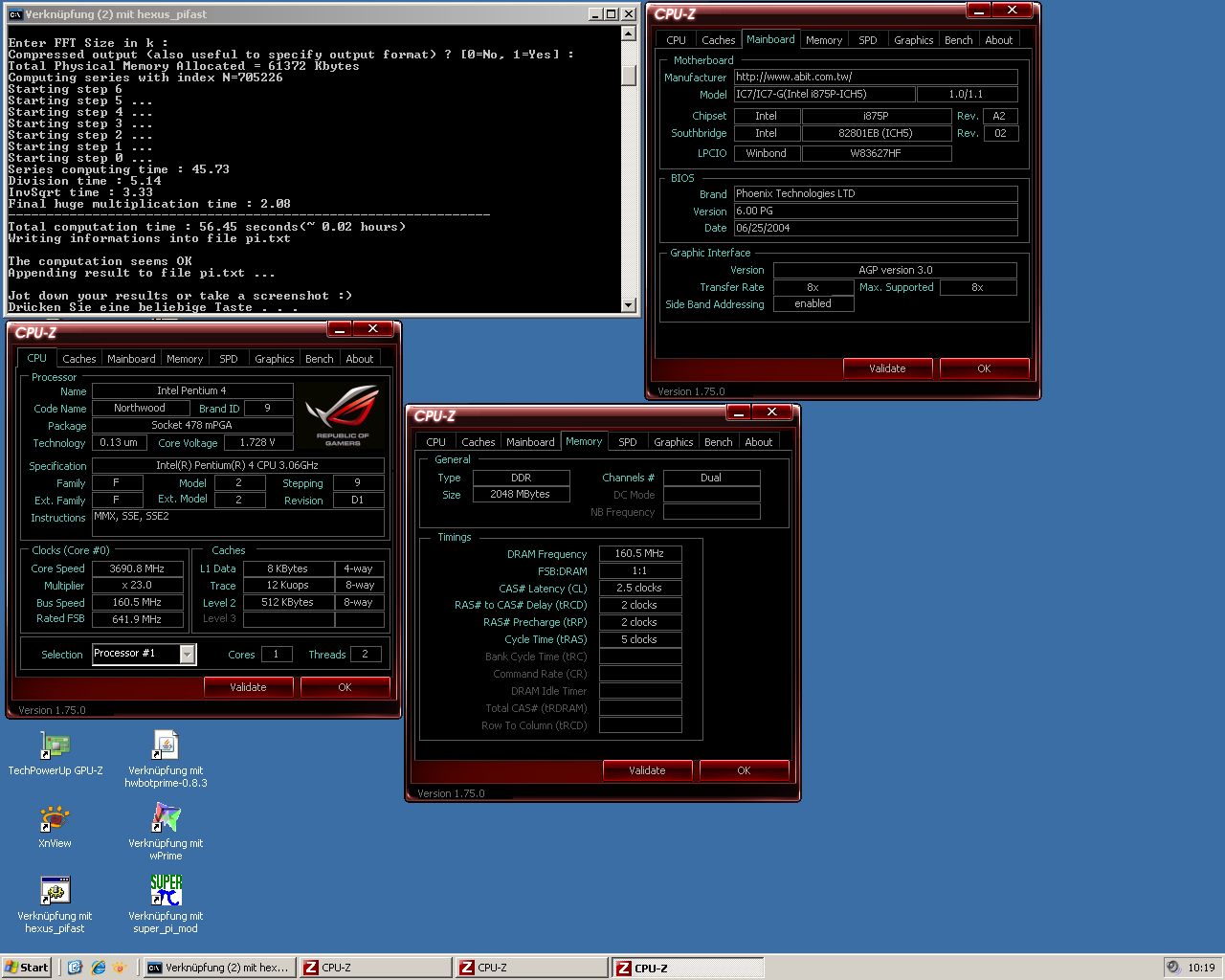This screenshot has height=980, width=1225.
Task: Open SPD tab in CPU window
Action: point(229,359)
